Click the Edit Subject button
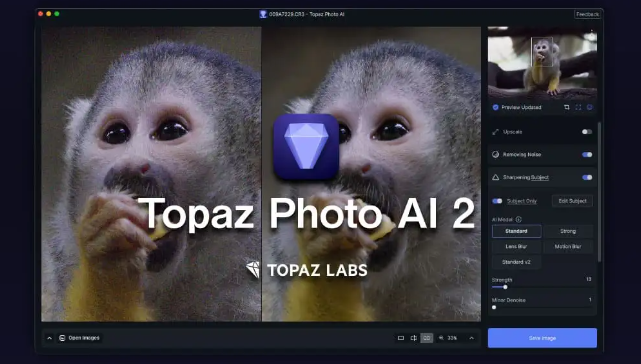 (x=572, y=201)
